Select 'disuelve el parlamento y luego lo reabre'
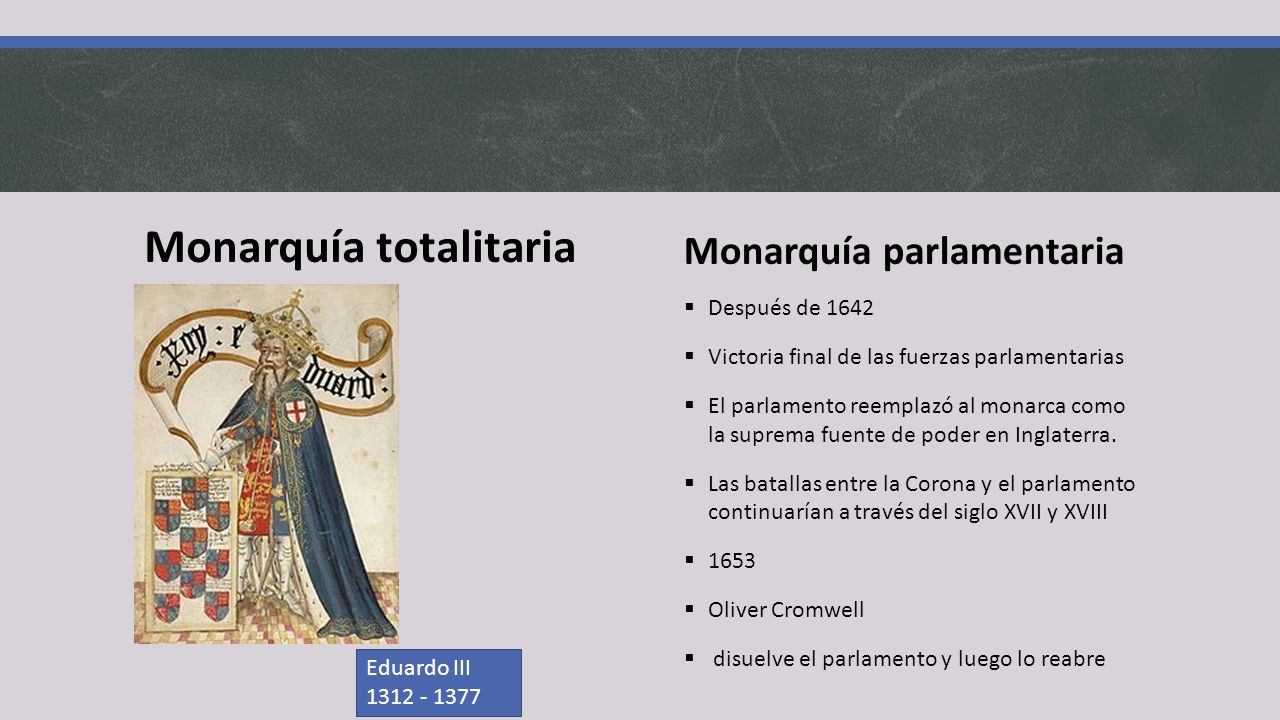The width and height of the screenshot is (1280, 720). tap(908, 659)
